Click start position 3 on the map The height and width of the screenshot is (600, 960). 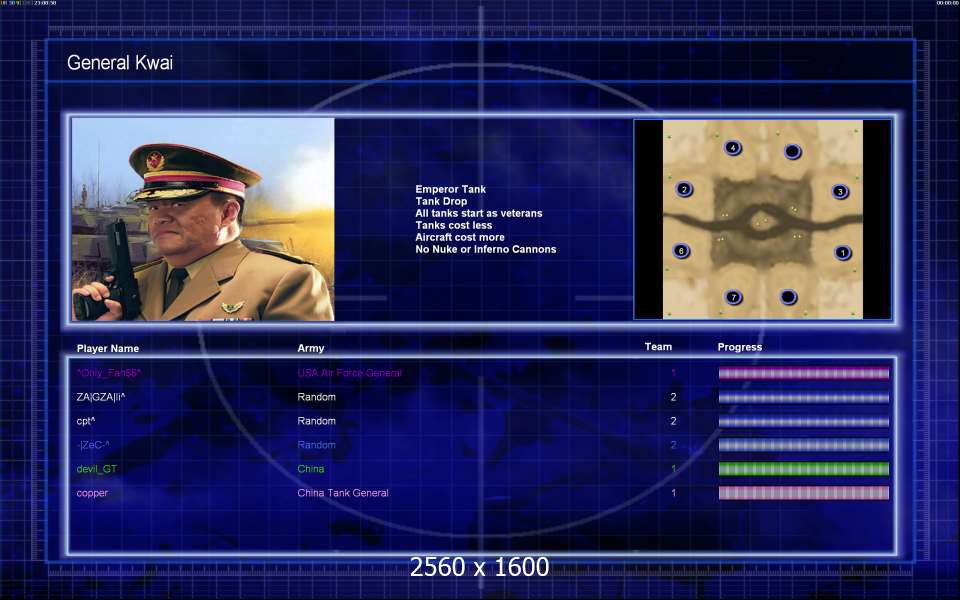tap(840, 192)
